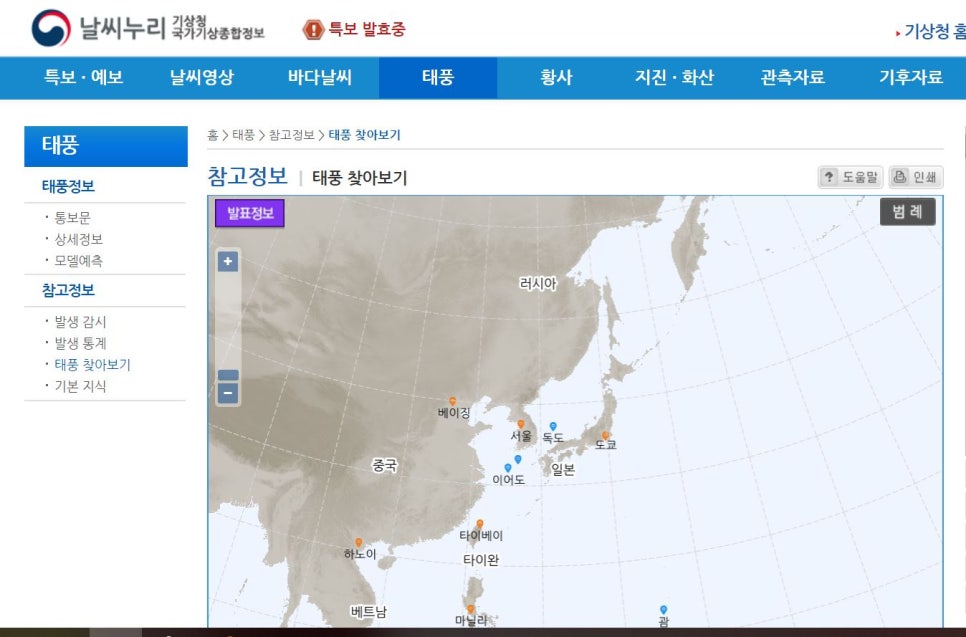Viewport: 966px width, 637px height.
Task: Open the 발표정보 panel
Action: pyautogui.click(x=250, y=213)
